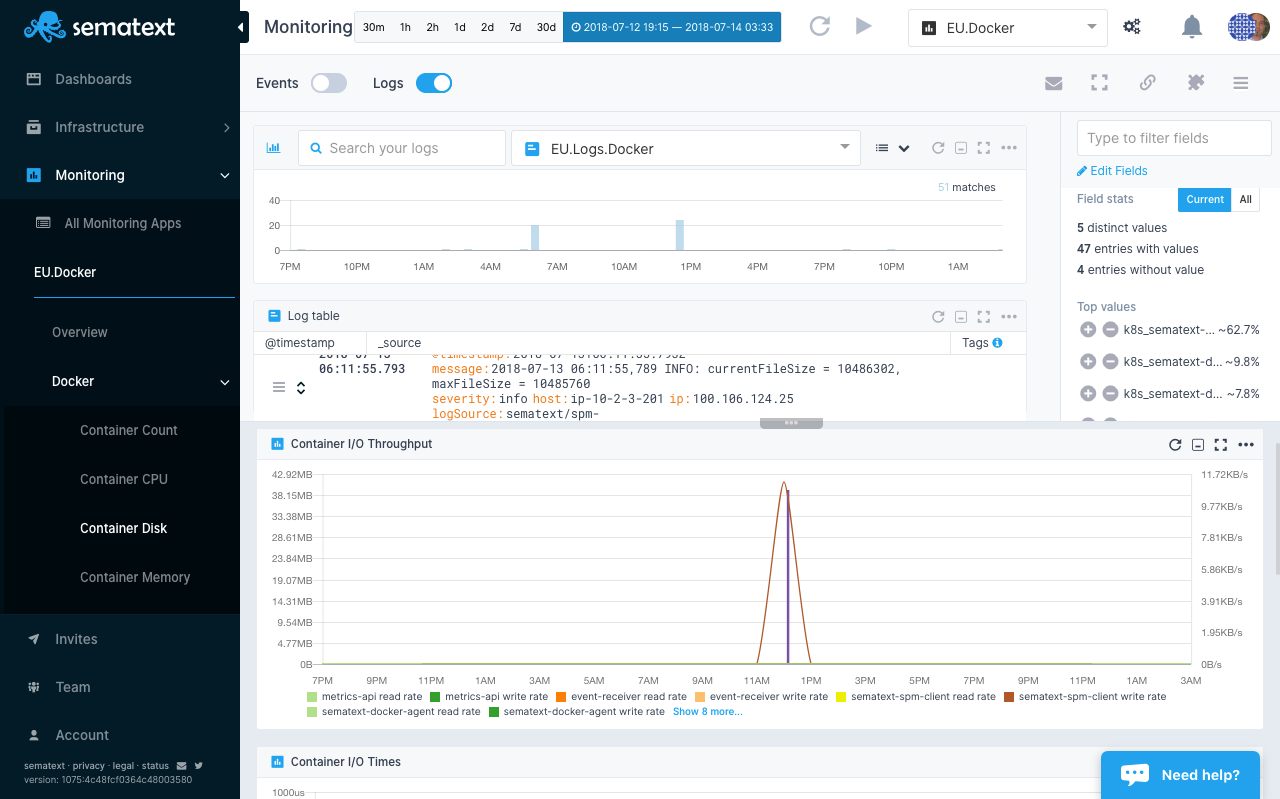The image size is (1280, 799).
Task: Minimize Container I/O Throughput panel
Action: 1198,445
